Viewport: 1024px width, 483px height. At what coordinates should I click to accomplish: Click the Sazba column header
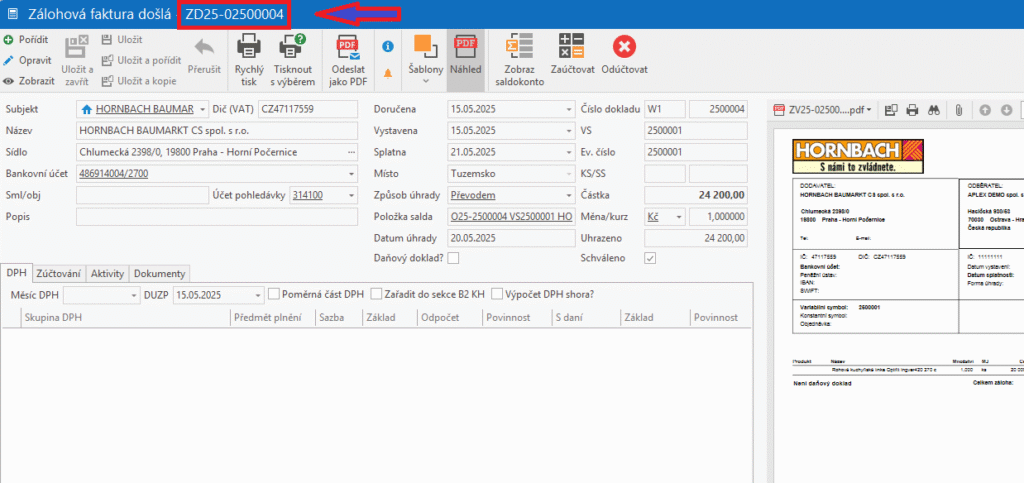(338, 317)
